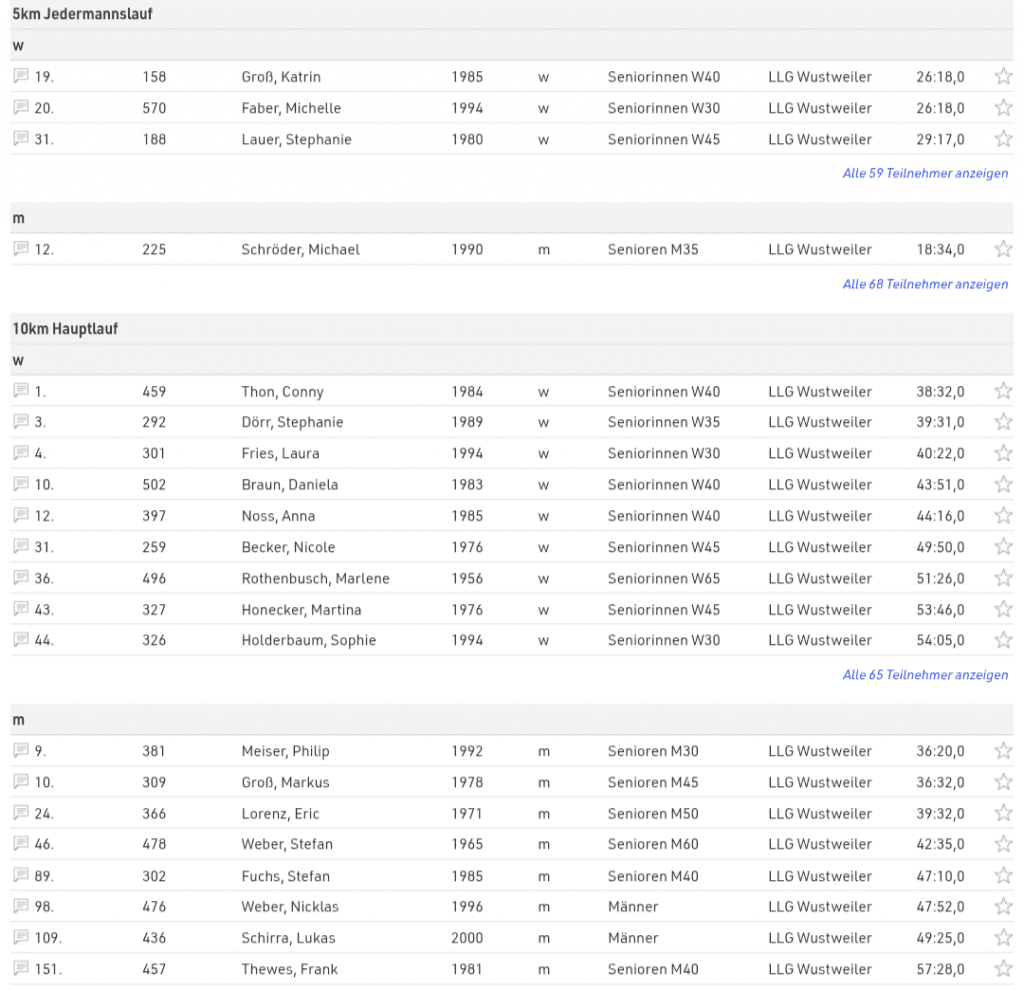Viewport: 1024px width, 991px height.
Task: Show all 65 participants of 10km women
Action: point(925,675)
